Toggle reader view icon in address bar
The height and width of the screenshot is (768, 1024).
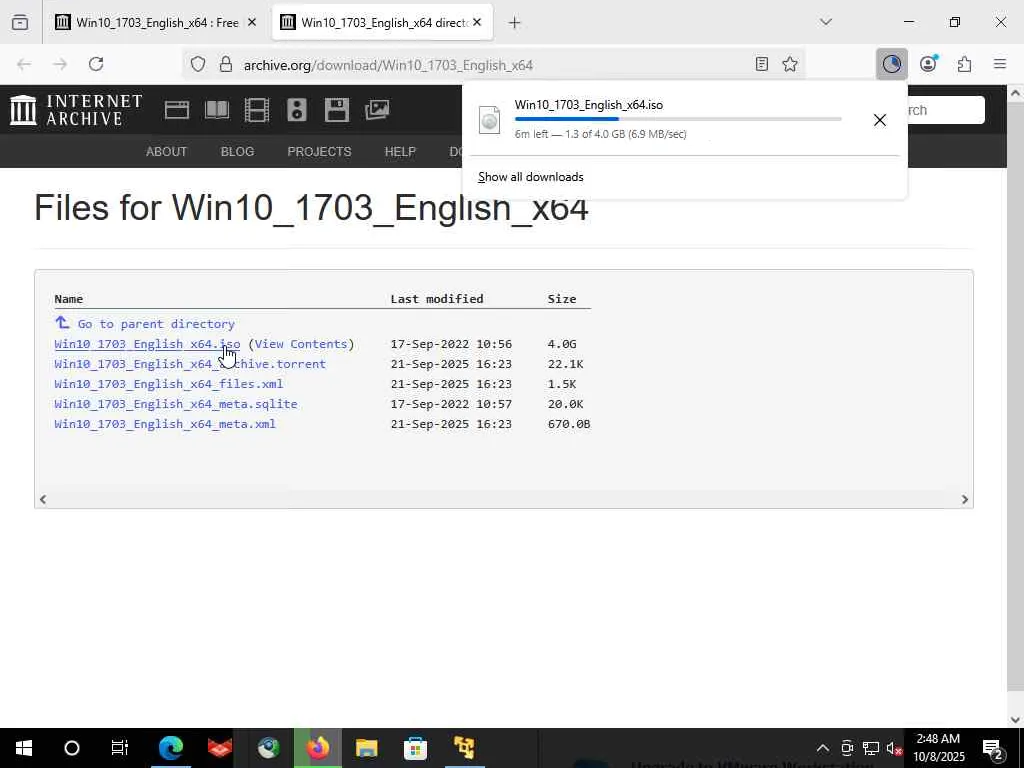(761, 64)
